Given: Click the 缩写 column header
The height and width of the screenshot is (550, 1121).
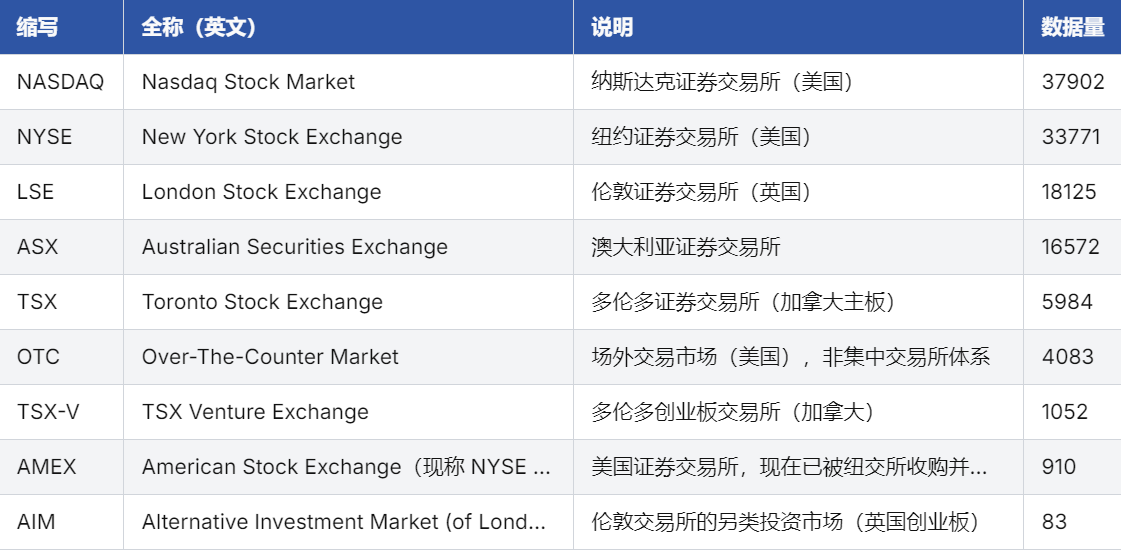Looking at the screenshot, I should point(38,27).
